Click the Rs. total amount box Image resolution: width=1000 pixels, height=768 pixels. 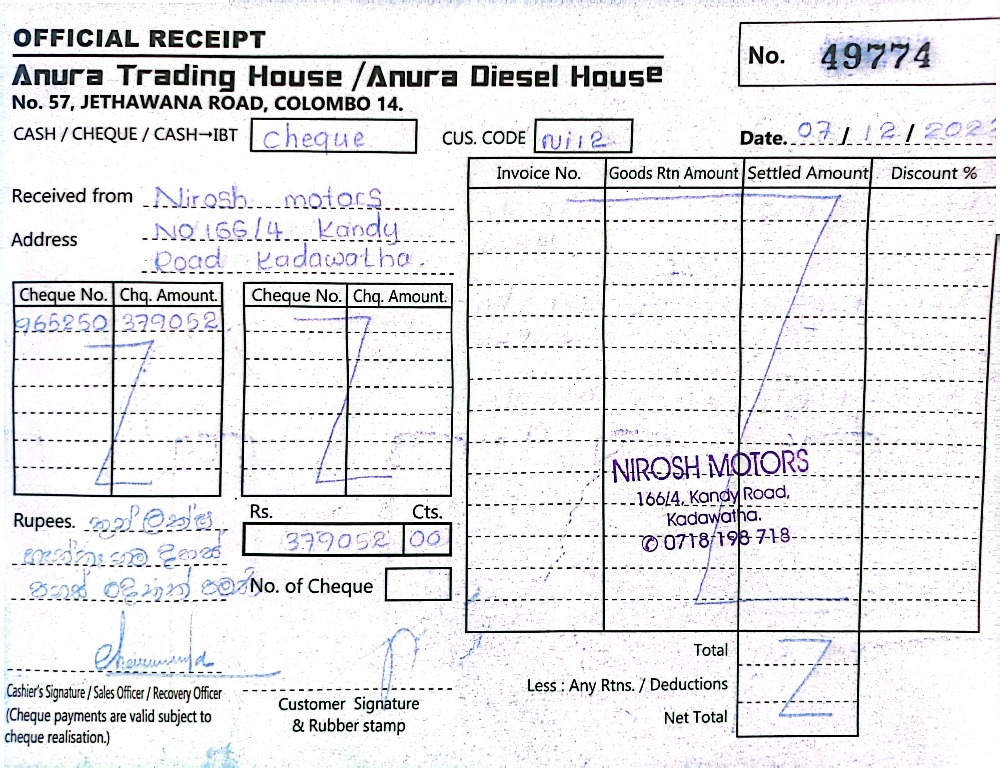323,541
